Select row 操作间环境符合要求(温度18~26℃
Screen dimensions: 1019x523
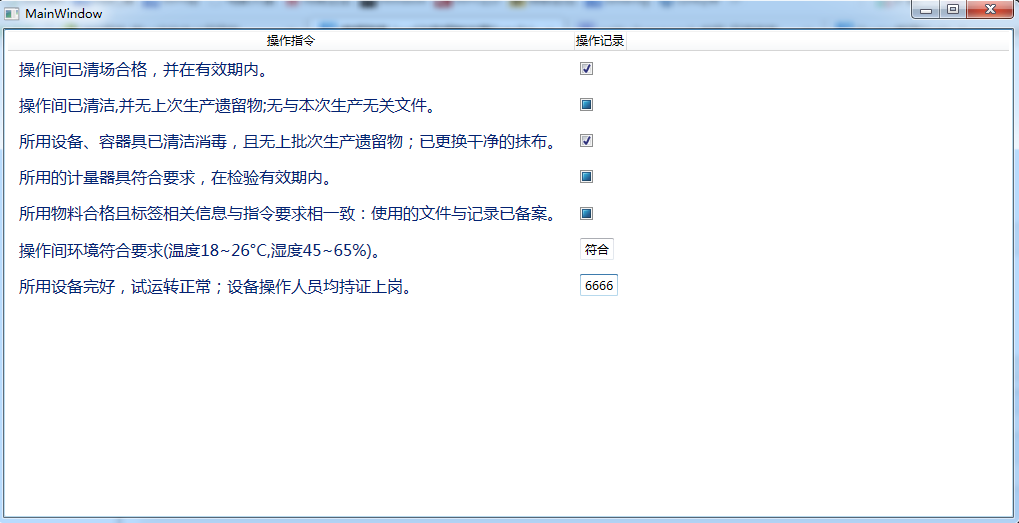pos(509,249)
